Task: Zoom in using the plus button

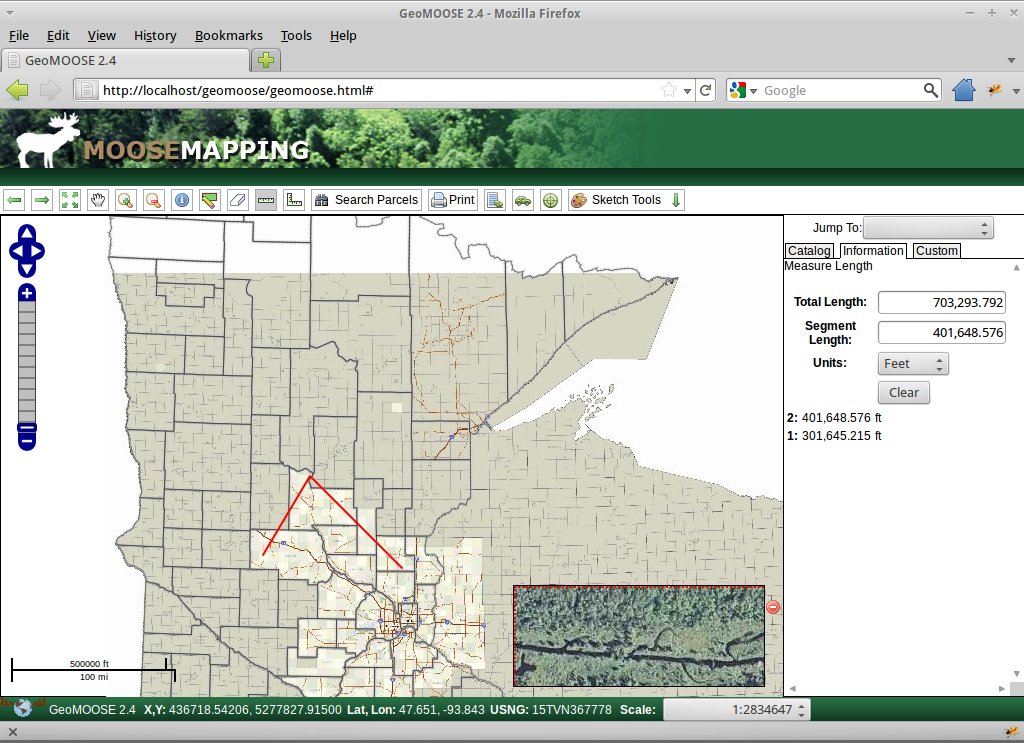Action: coord(27,294)
